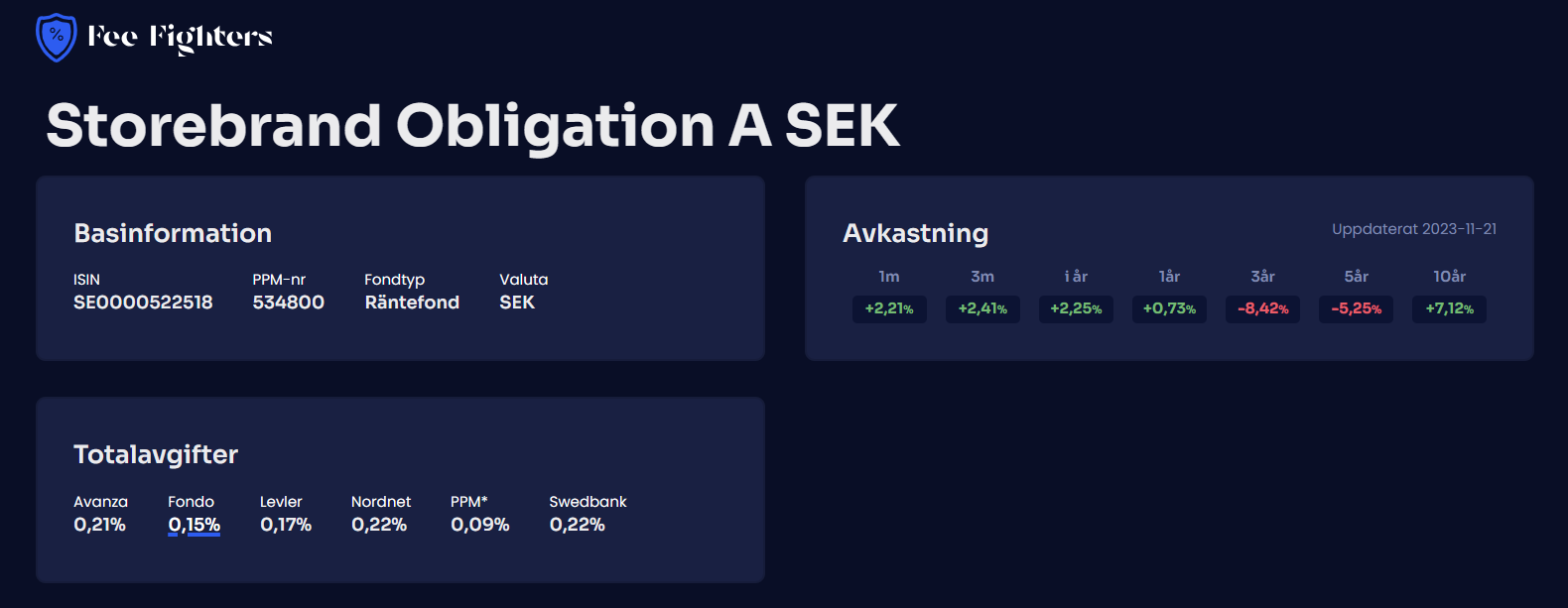Click the year-to-date return badge +2,25%
This screenshot has width=1568, height=608.
click(x=1076, y=308)
